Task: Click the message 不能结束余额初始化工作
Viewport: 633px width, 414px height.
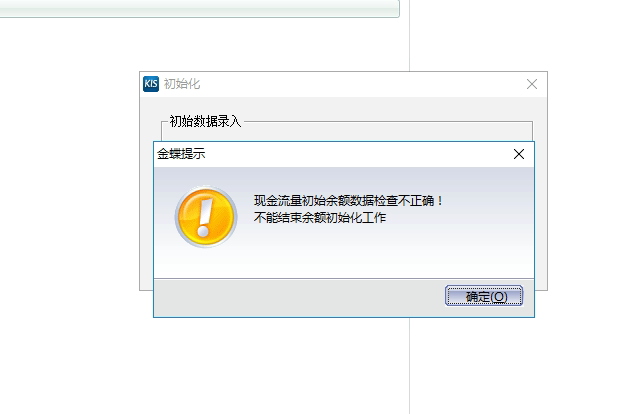Action: click(320, 218)
